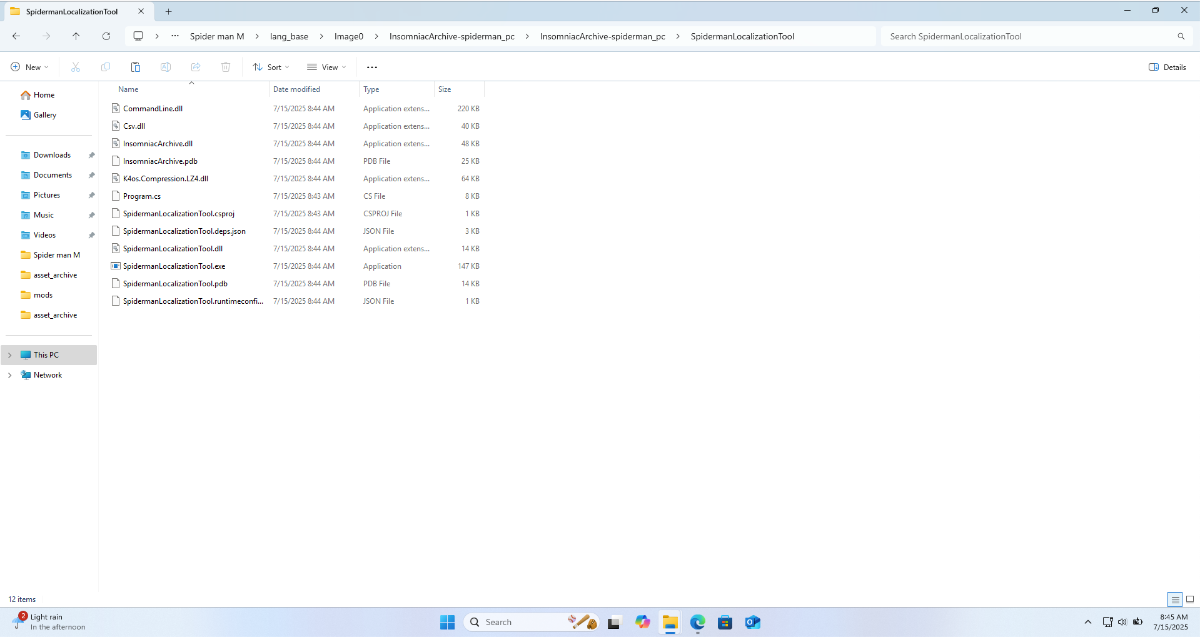Open the Windows Start menu
The image size is (1200, 637).
coord(447,622)
